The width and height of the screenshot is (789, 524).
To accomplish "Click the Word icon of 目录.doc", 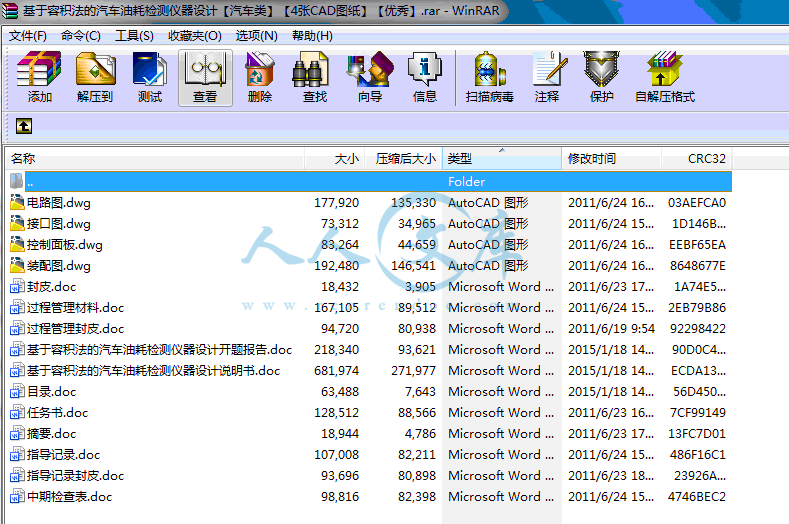I will tap(17, 392).
